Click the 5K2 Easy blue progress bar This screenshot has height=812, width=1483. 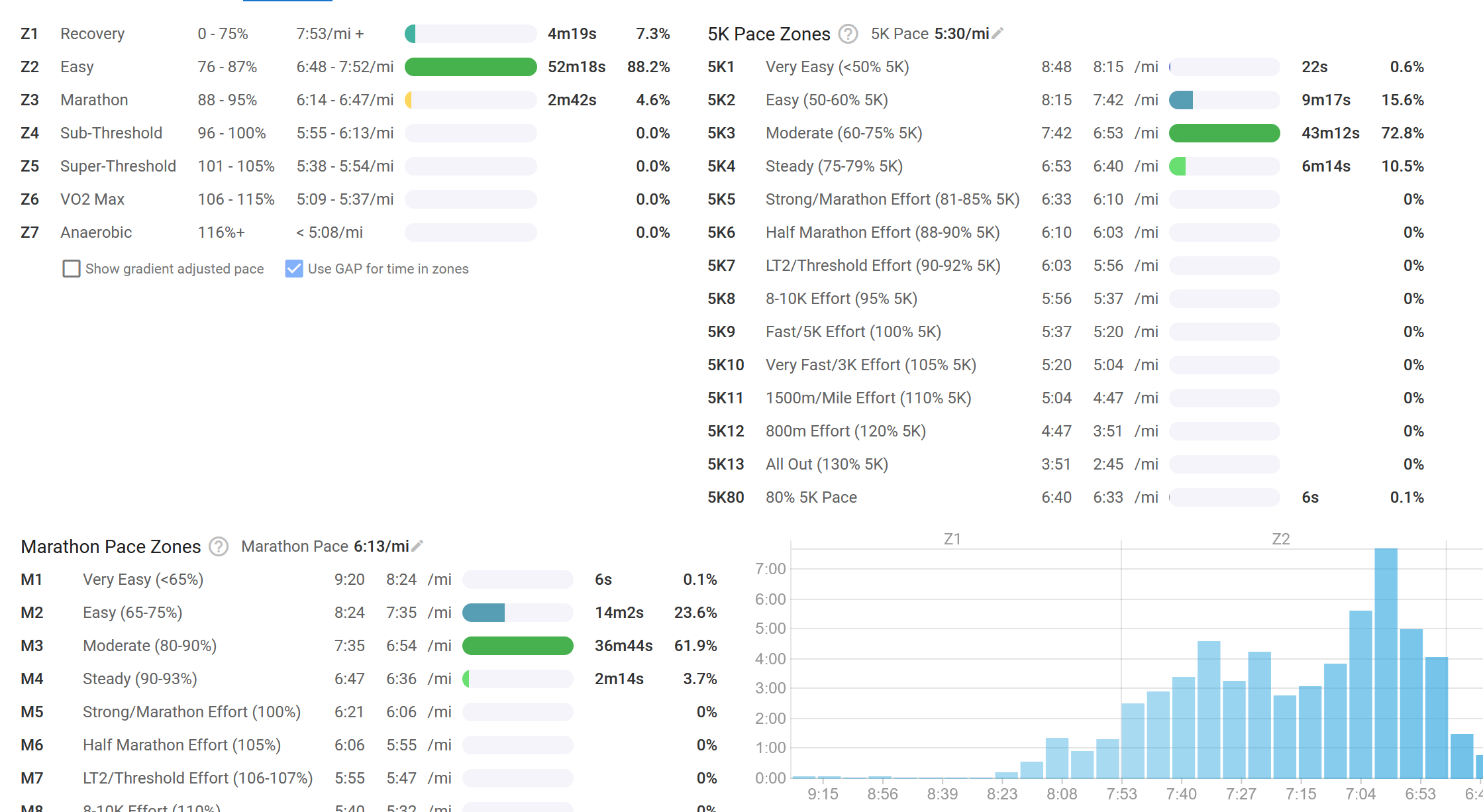[1181, 100]
